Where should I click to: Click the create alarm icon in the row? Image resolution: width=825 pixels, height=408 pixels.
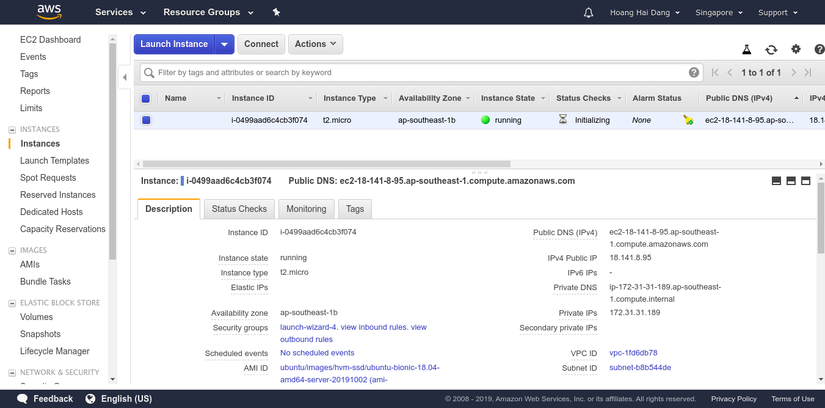click(x=688, y=120)
